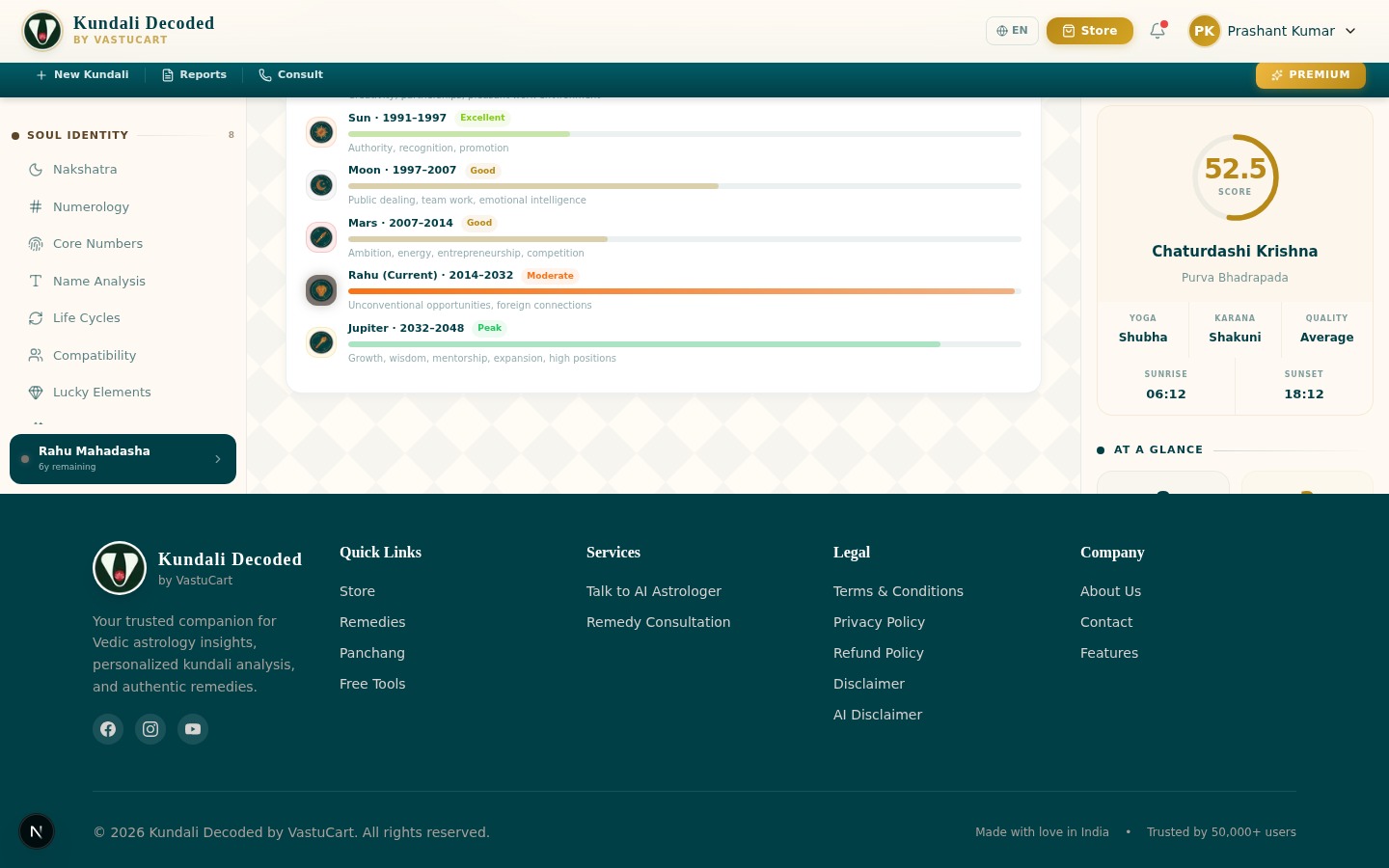Open the Privacy Policy footer link
The image size is (1389, 868).
[879, 622]
